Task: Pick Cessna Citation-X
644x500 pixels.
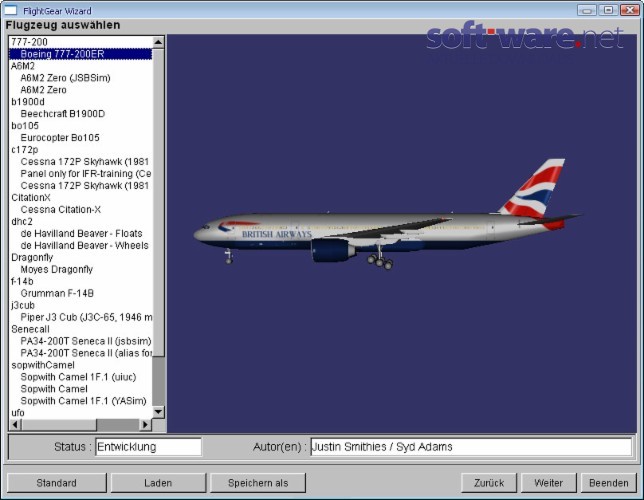Action: tap(80, 209)
